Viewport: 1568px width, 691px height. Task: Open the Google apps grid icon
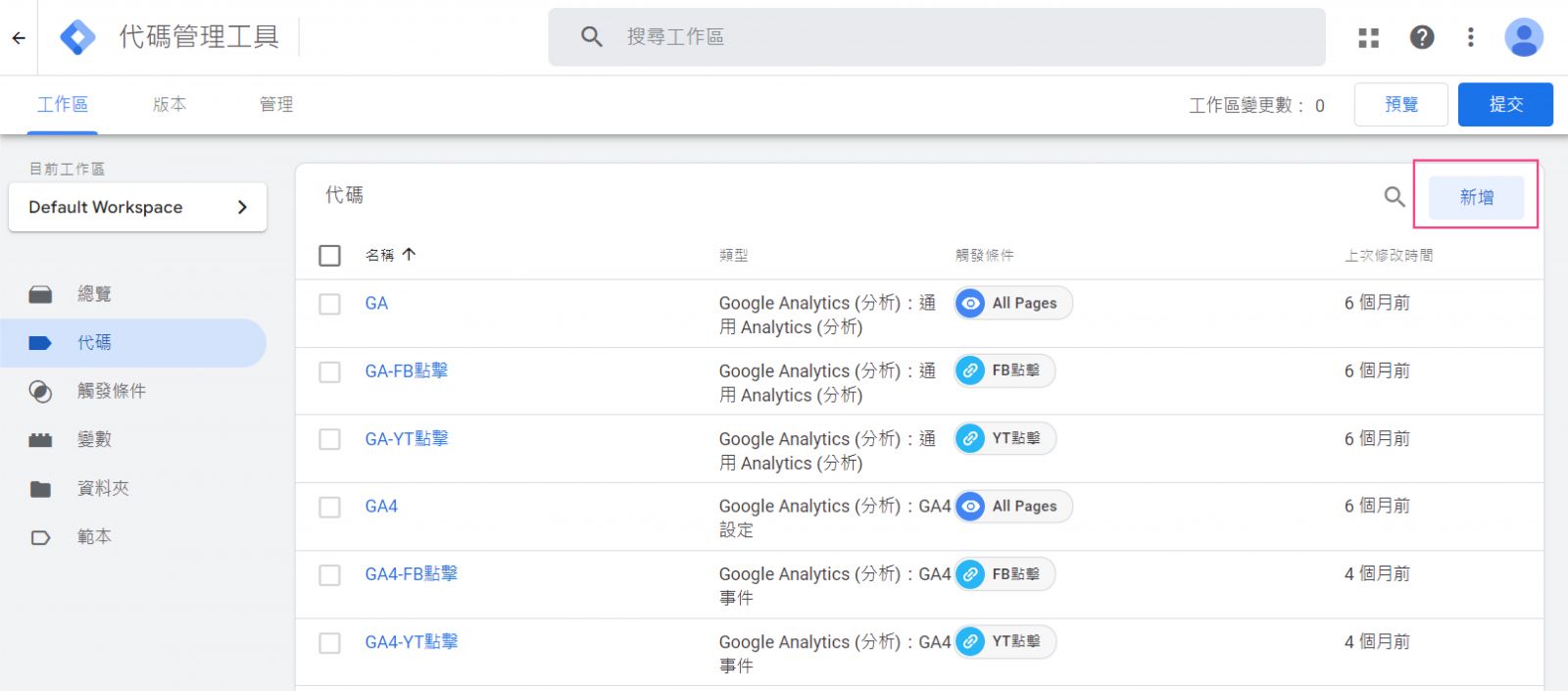[x=1368, y=37]
